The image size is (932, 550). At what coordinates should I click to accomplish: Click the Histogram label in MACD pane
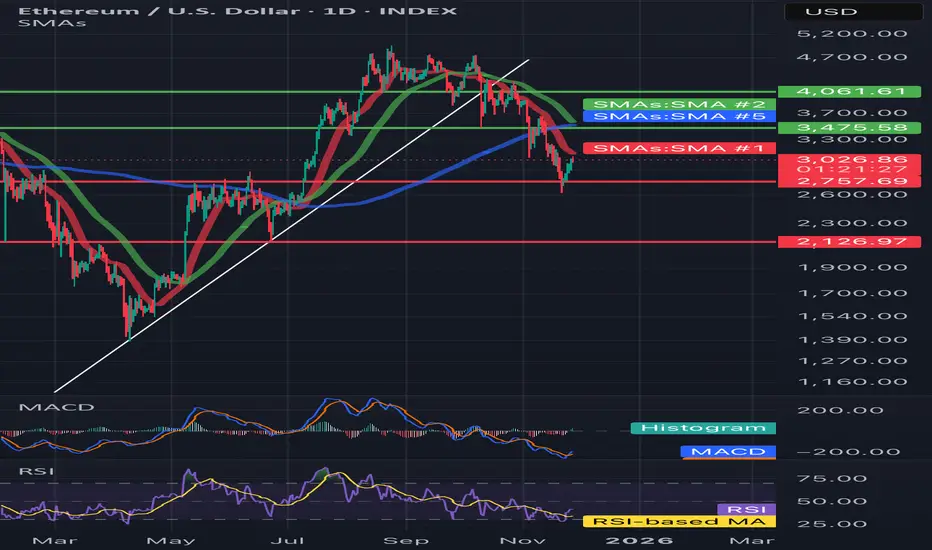pos(703,428)
